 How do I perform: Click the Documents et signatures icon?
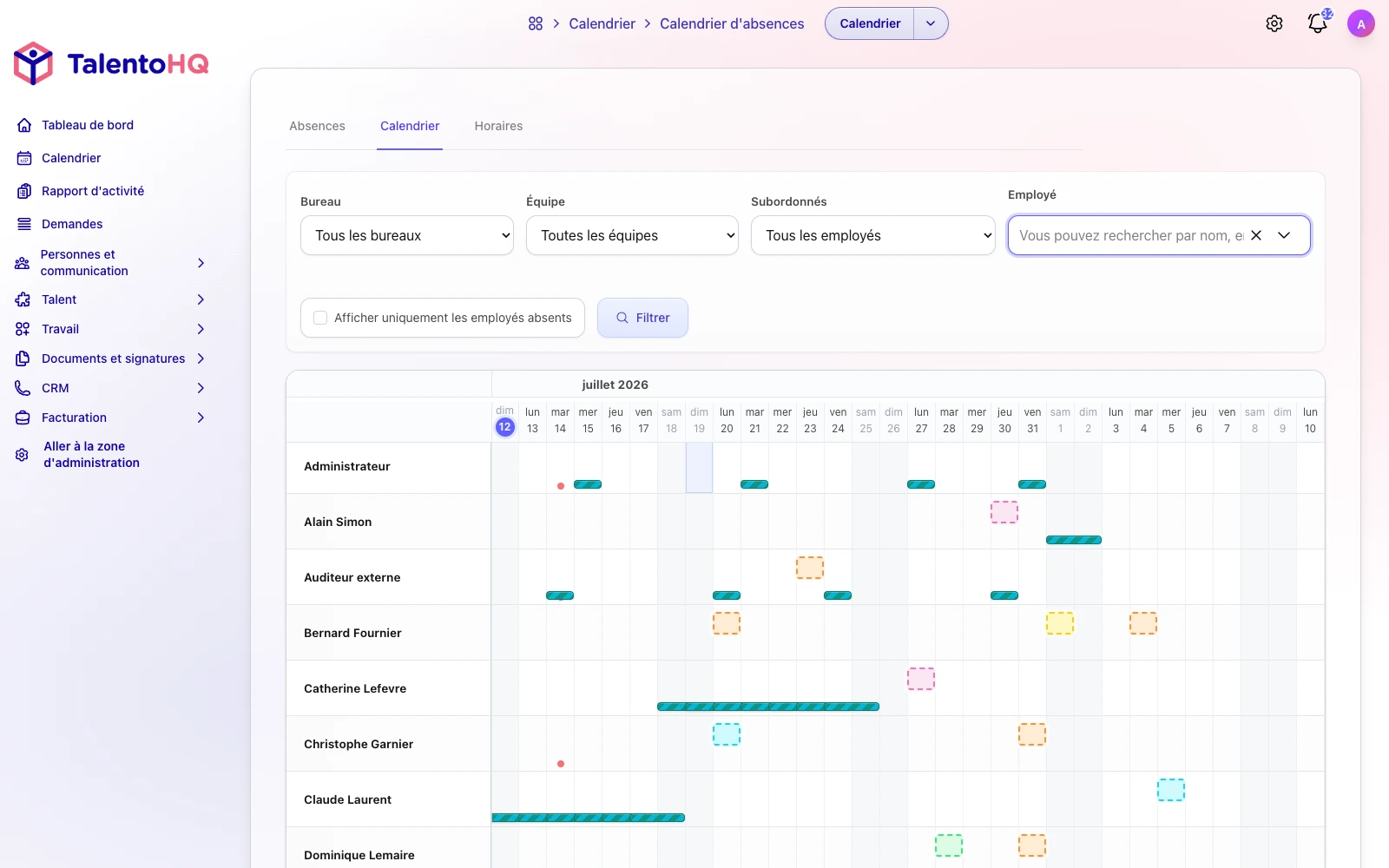(x=23, y=358)
